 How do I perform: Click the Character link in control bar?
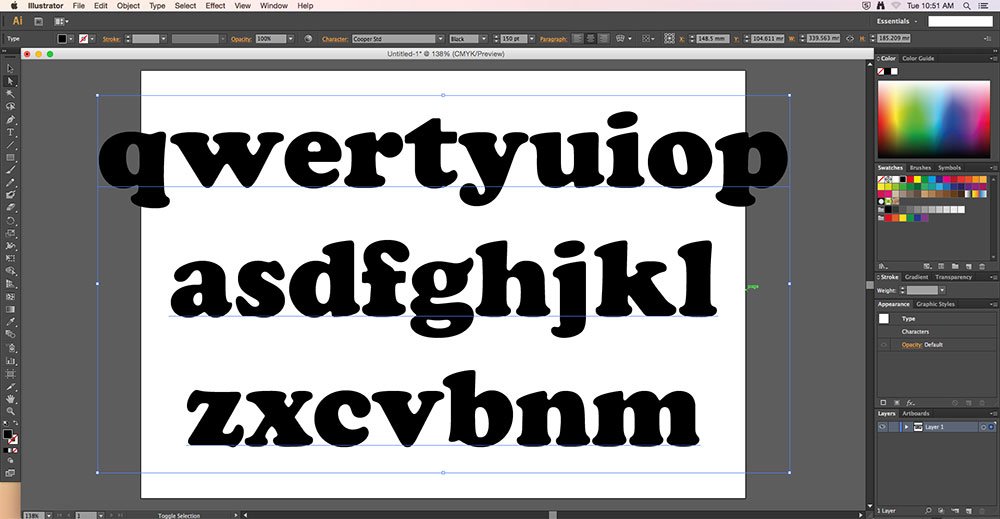pyautogui.click(x=335, y=39)
